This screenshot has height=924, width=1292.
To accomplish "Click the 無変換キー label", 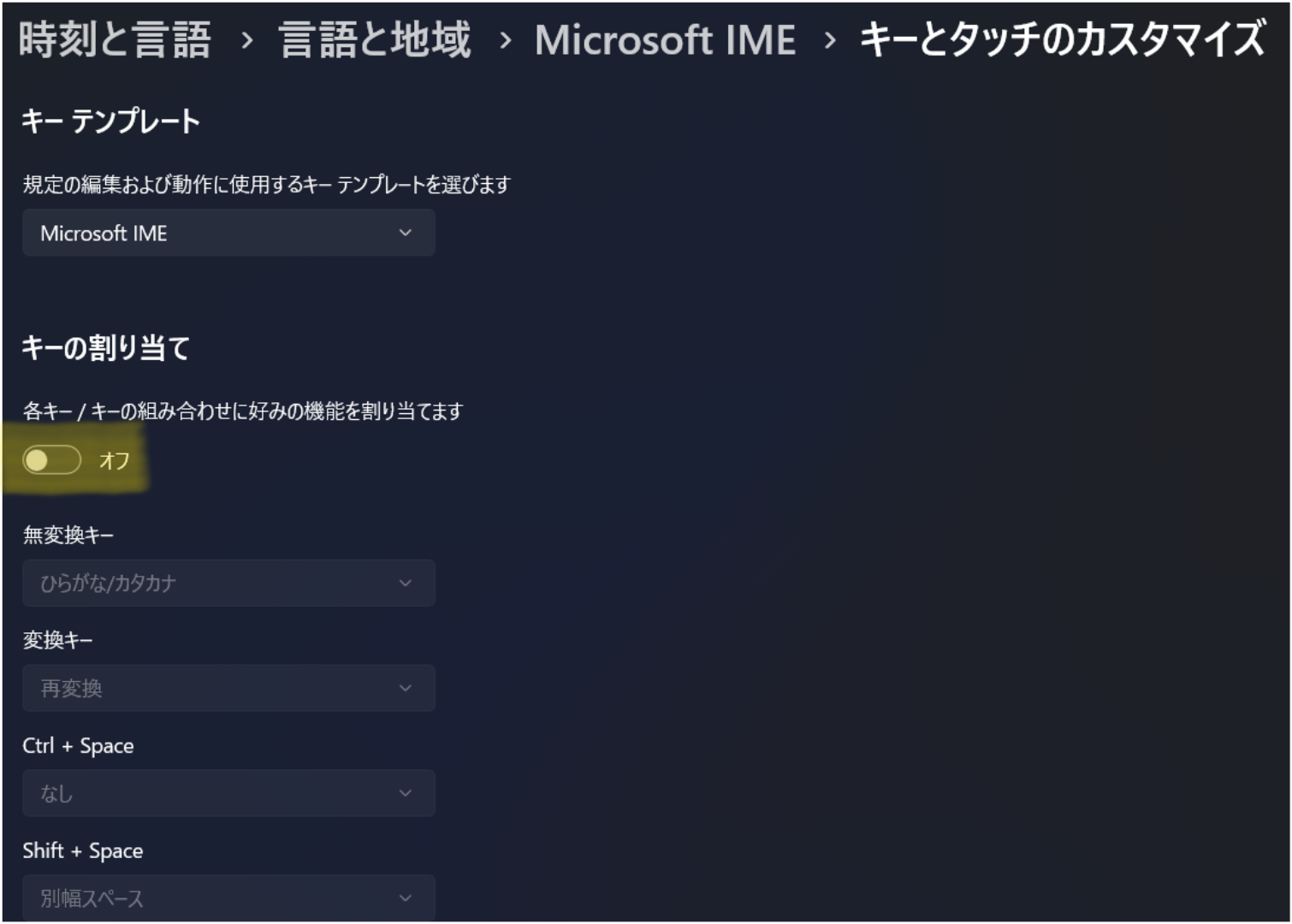I will coord(68,536).
